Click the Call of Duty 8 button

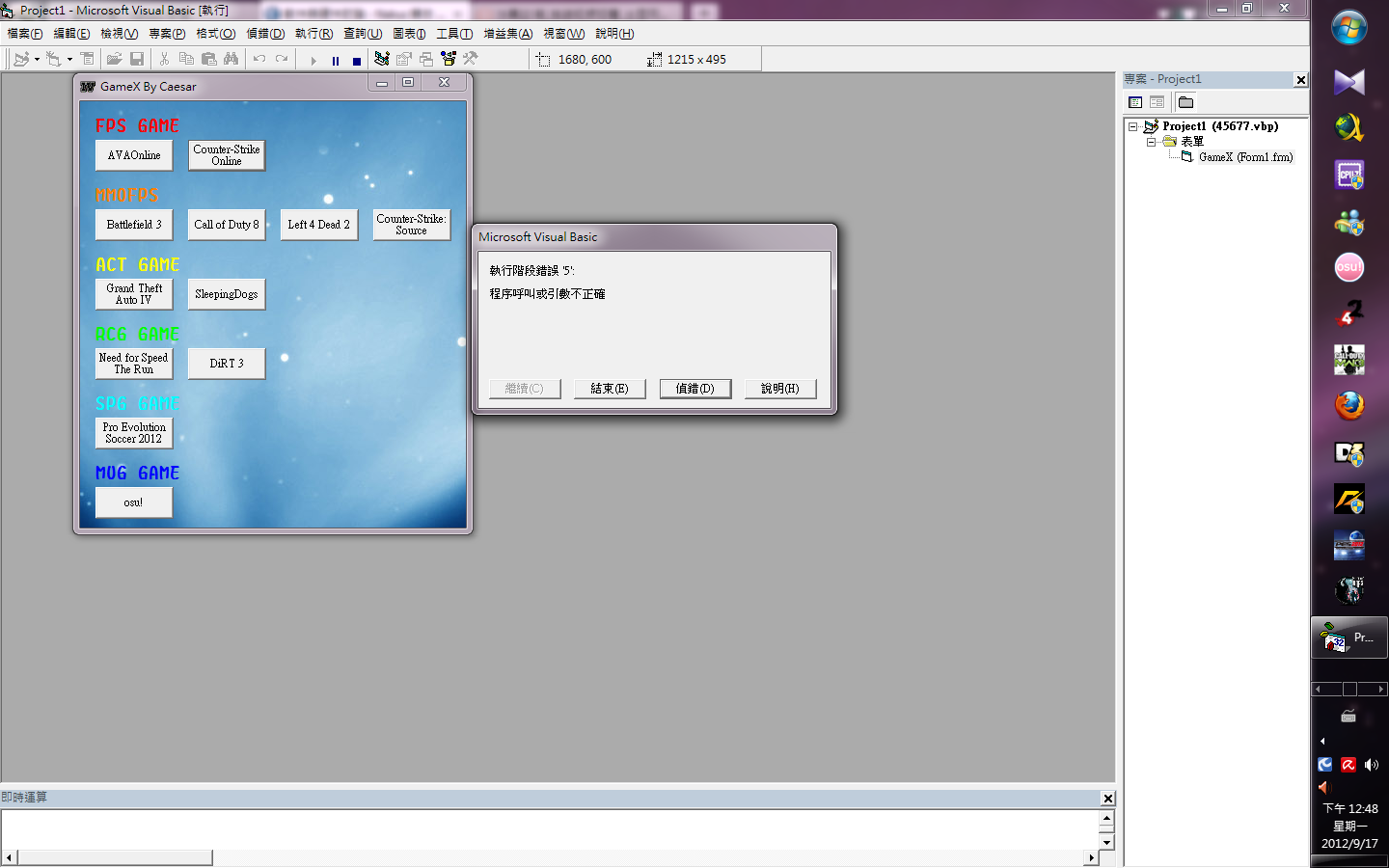[227, 225]
